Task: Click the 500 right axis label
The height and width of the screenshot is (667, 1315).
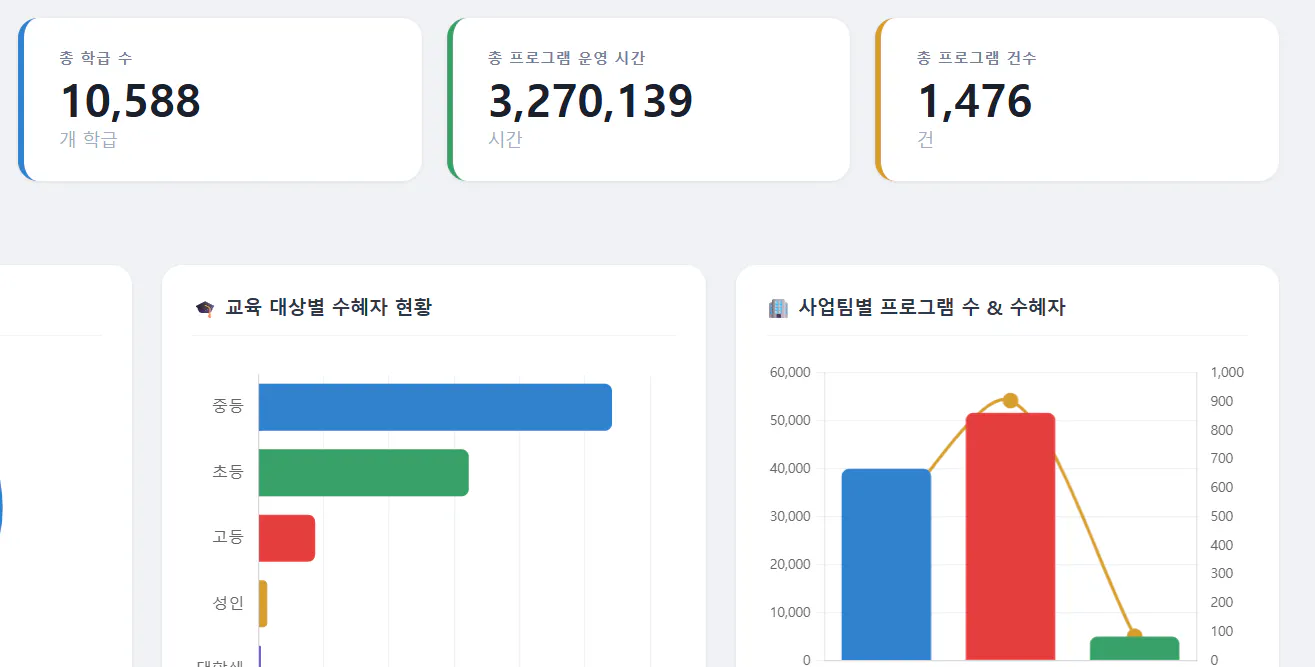Action: point(1222,516)
